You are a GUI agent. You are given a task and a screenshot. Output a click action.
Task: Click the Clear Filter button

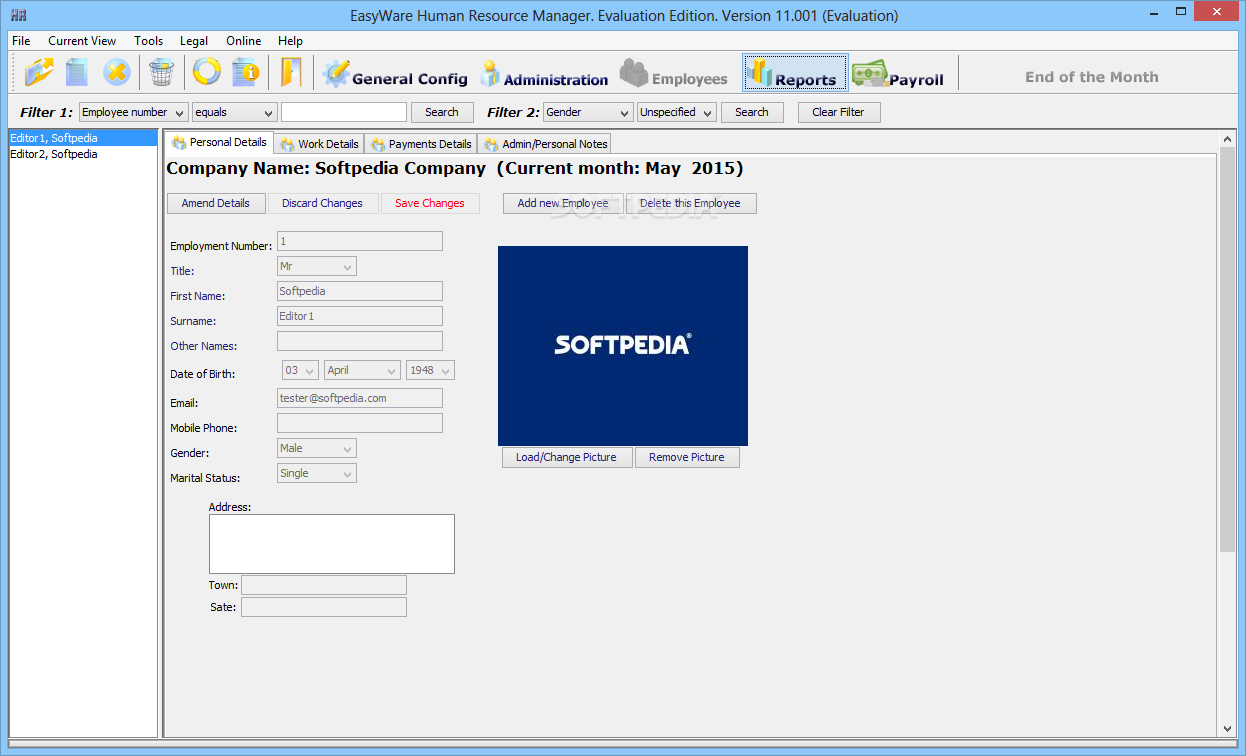coord(838,112)
